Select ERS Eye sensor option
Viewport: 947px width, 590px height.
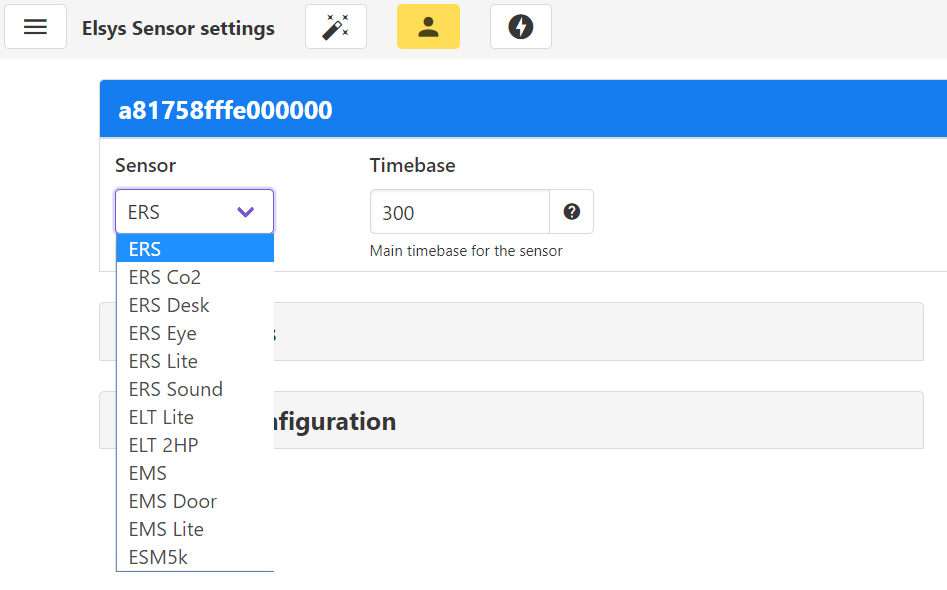[195, 333]
